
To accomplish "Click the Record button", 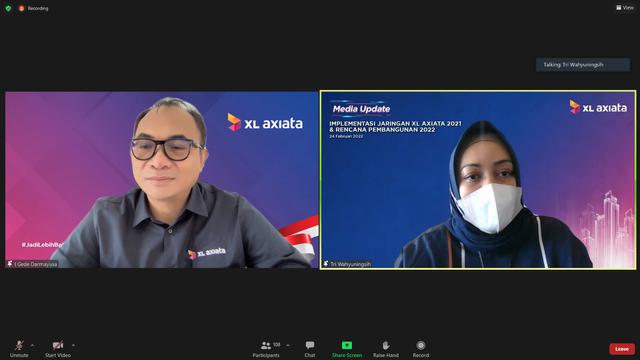I will coord(421,349).
